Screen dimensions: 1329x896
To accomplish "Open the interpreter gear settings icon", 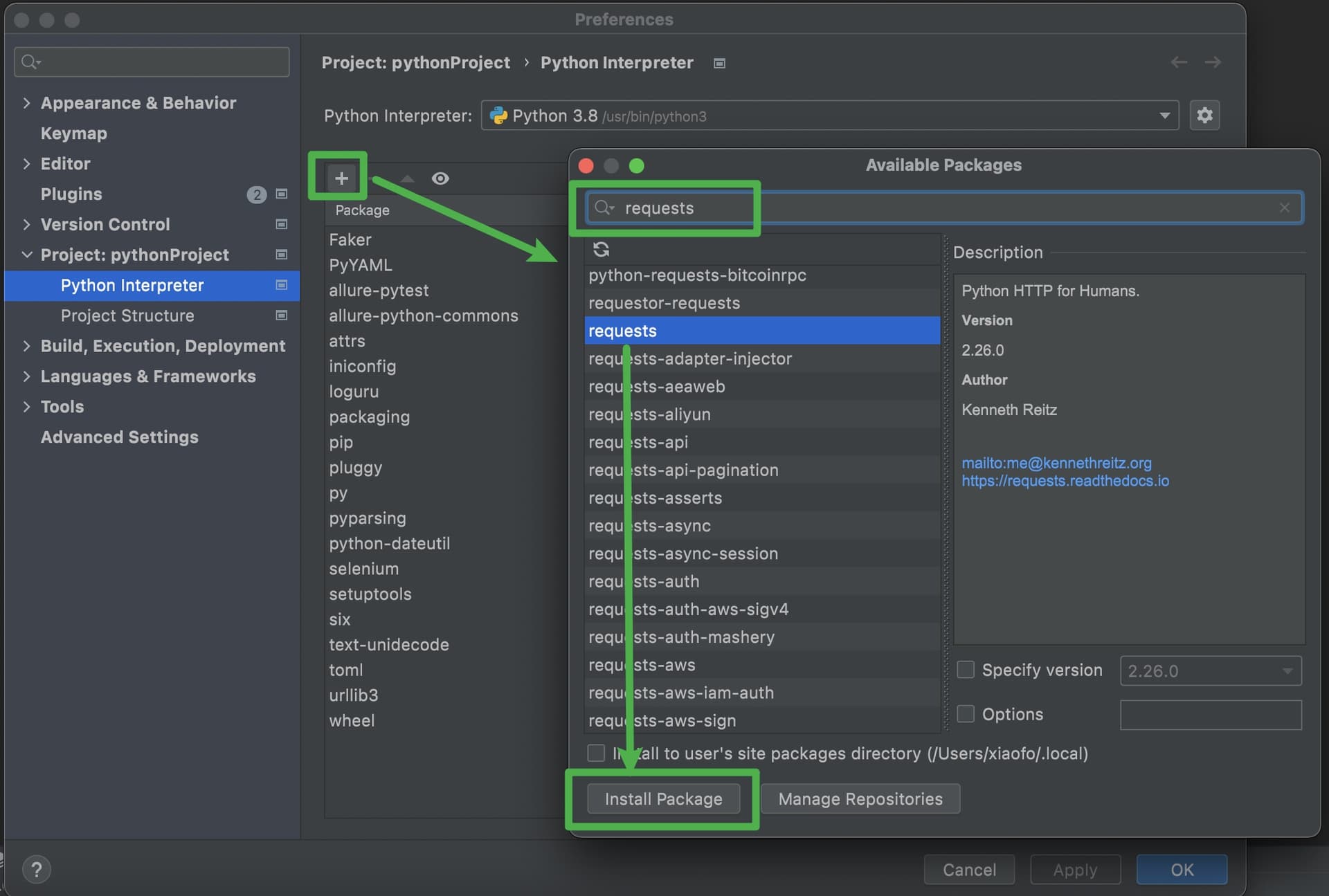I will click(1204, 115).
